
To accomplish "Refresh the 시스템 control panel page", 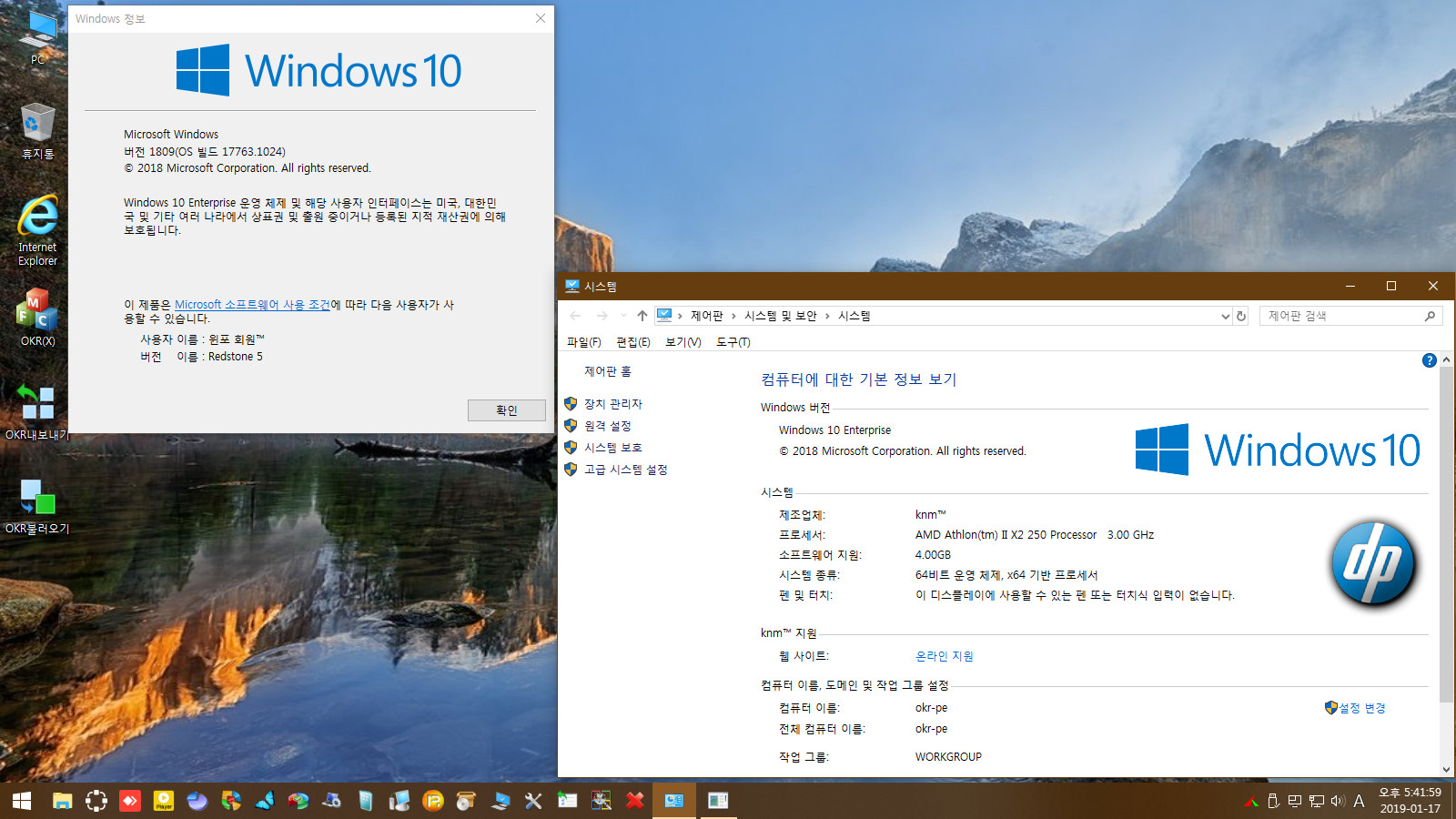I will 1241,316.
